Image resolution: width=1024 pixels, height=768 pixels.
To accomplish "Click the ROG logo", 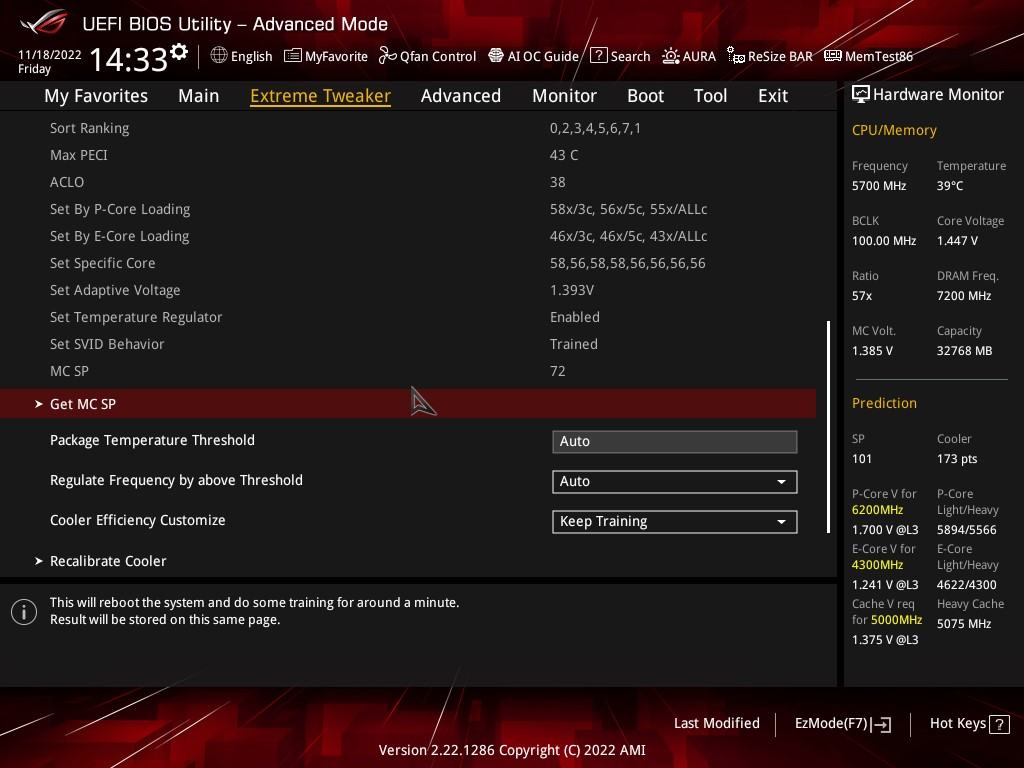I will (44, 22).
